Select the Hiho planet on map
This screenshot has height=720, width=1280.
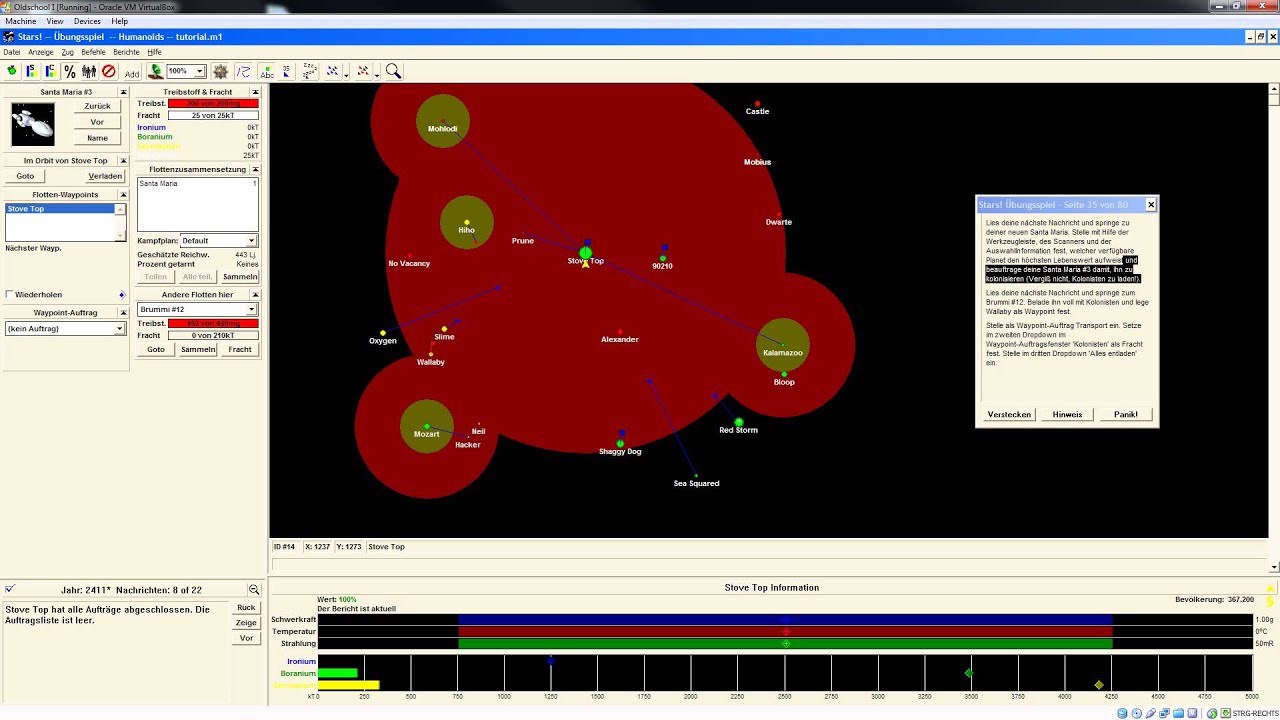(467, 222)
